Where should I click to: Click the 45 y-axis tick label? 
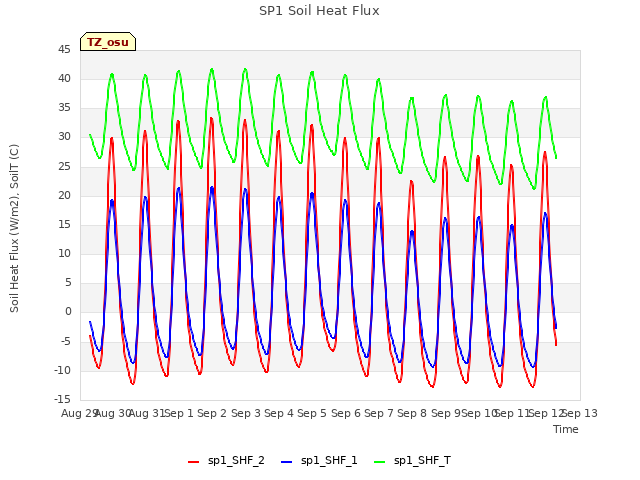pos(64,49)
